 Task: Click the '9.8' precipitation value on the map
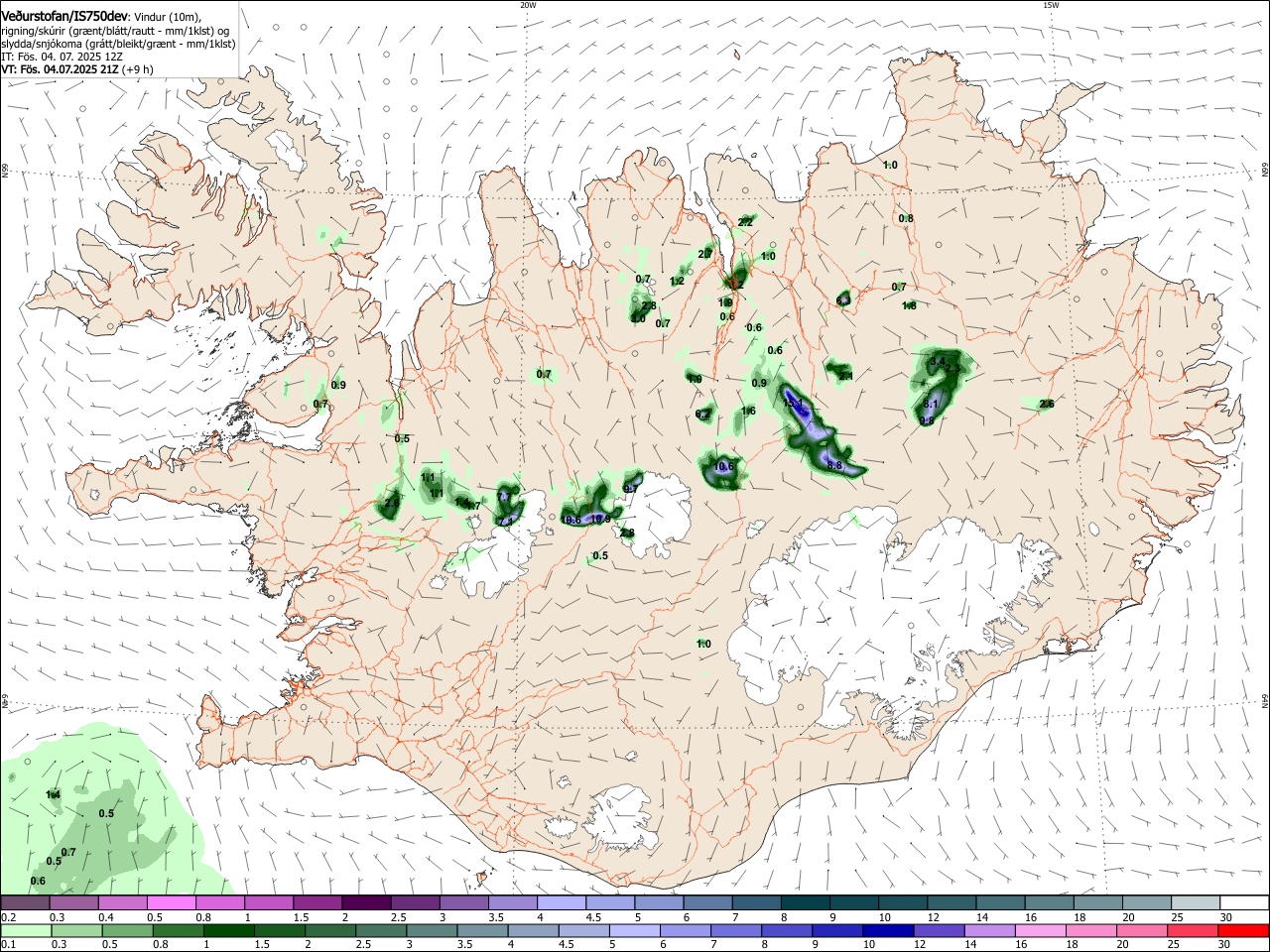pos(927,420)
